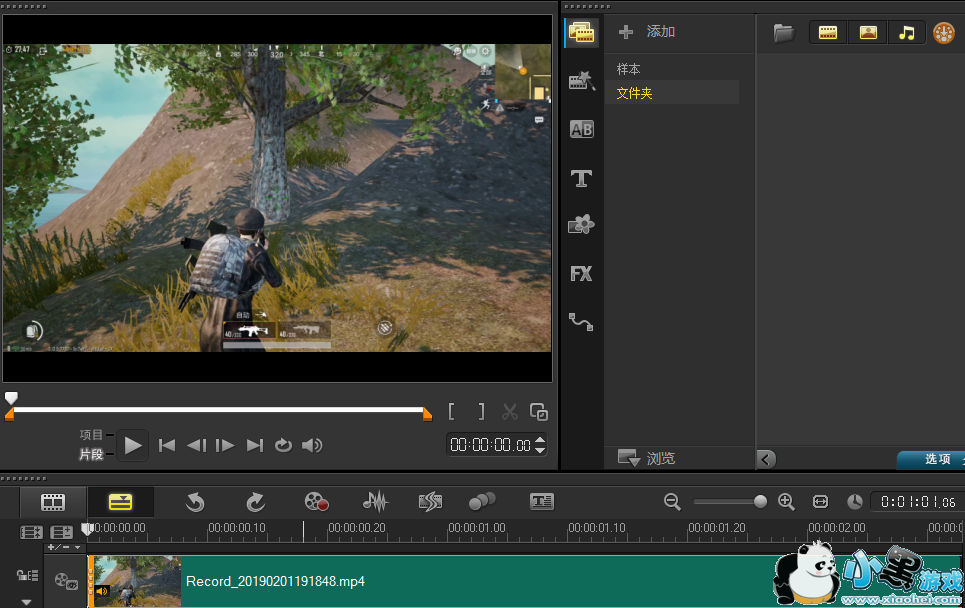The width and height of the screenshot is (965, 608).
Task: Open the sound mixer waveform icon
Action: point(375,501)
